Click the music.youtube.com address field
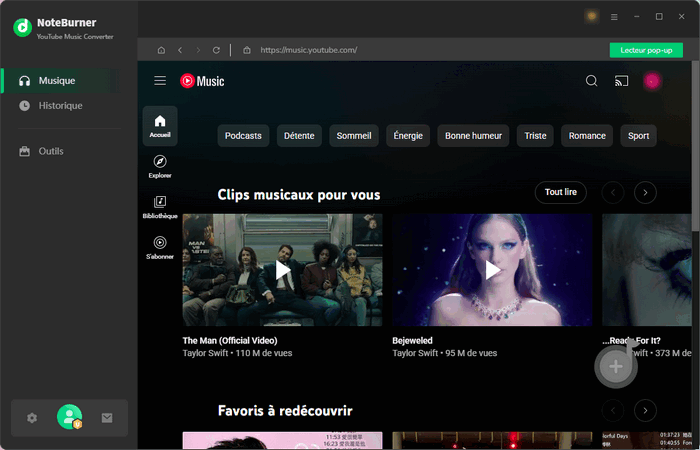700x450 pixels. 308,50
